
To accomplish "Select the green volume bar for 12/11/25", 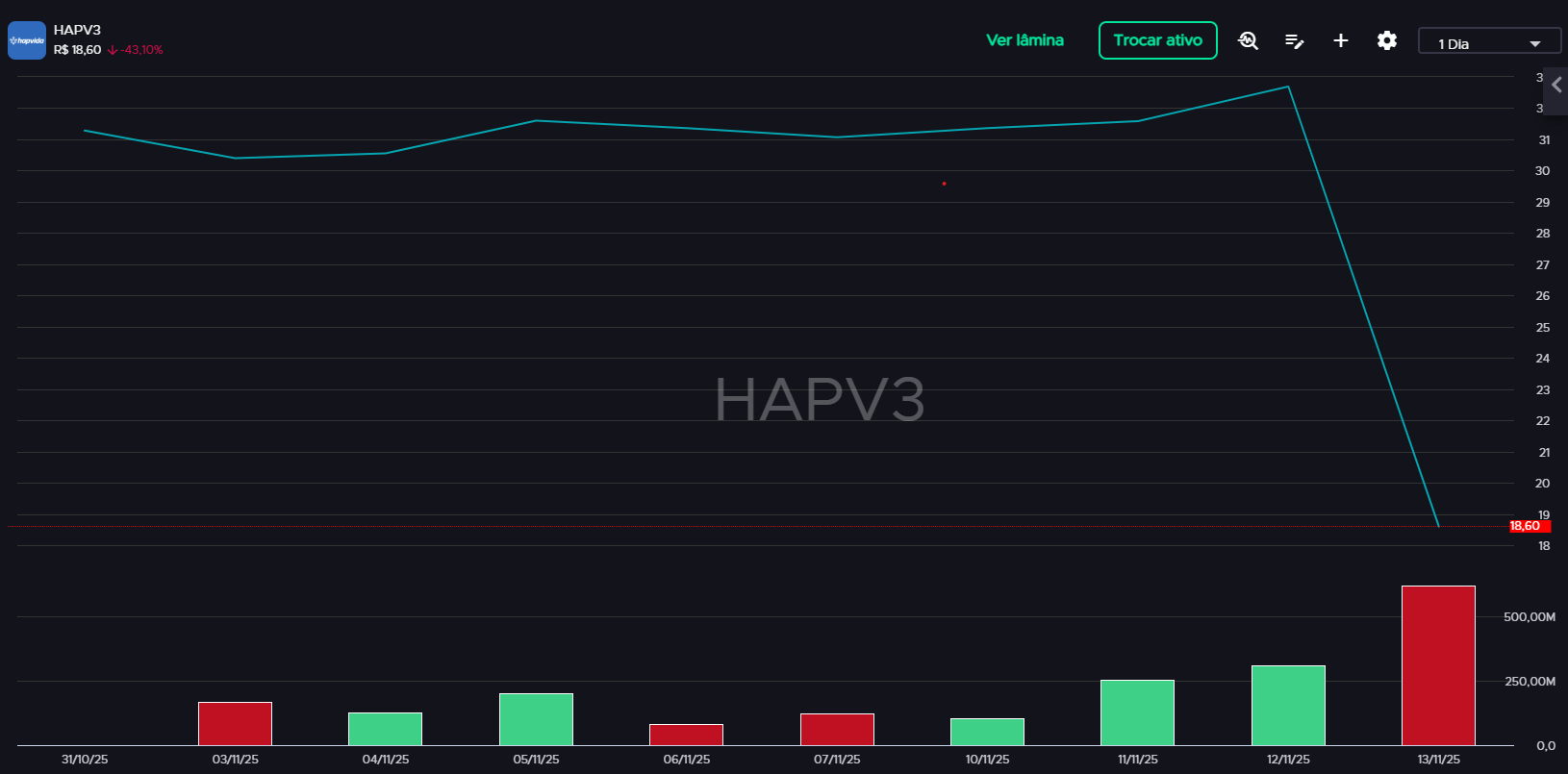I will (1288, 705).
